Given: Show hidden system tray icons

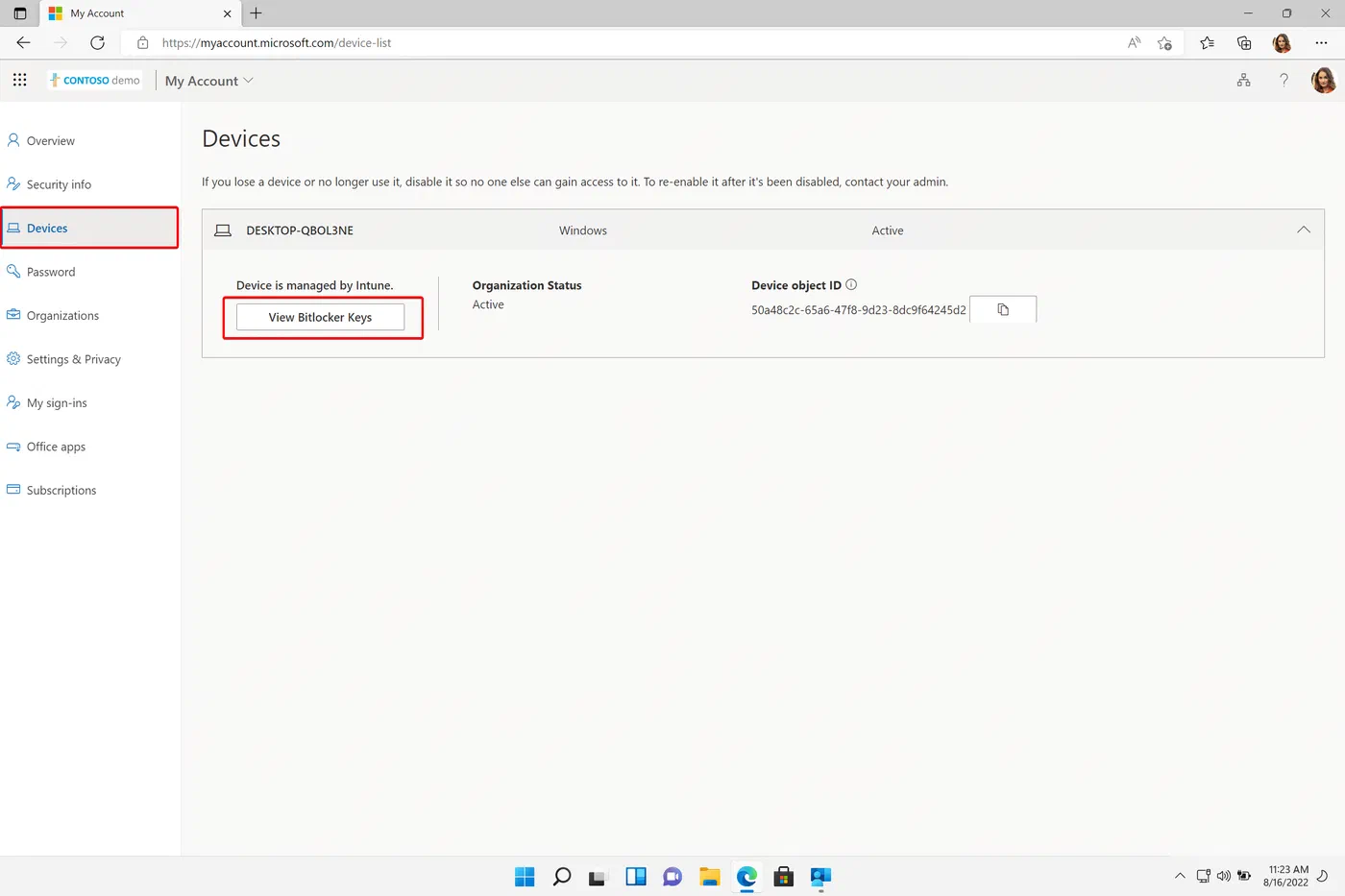Looking at the screenshot, I should [x=1180, y=876].
